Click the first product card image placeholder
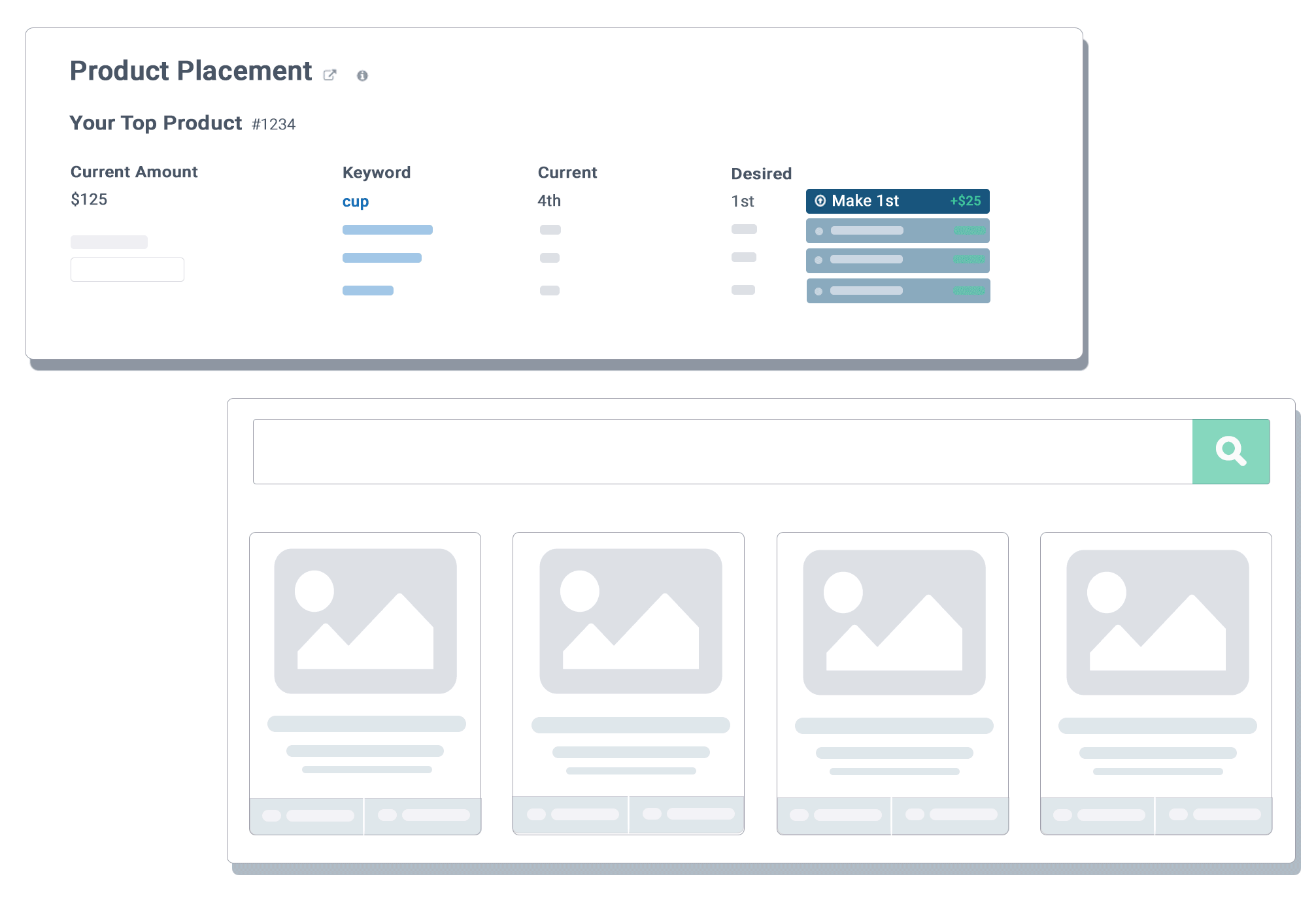 pos(365,621)
